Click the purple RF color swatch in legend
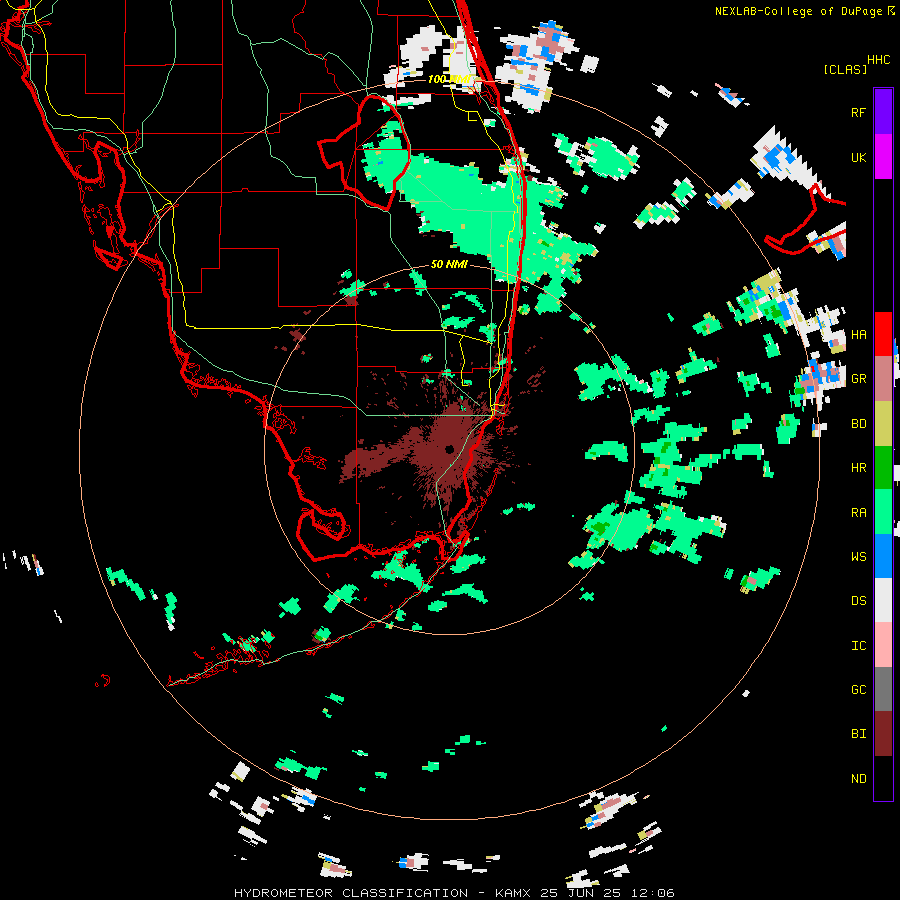 pos(883,112)
